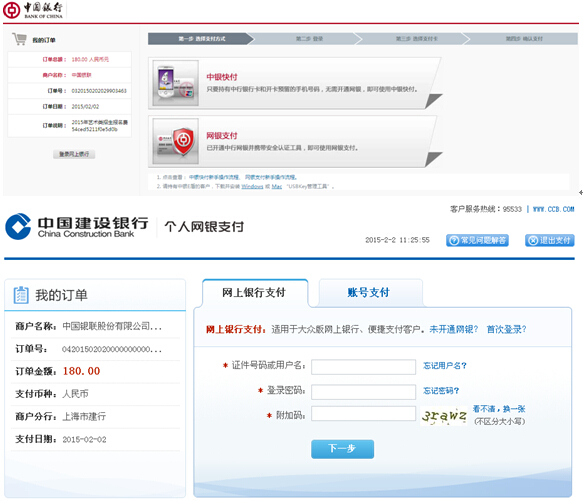Click the 第一步 选择支付方式 step

click(x=201, y=39)
